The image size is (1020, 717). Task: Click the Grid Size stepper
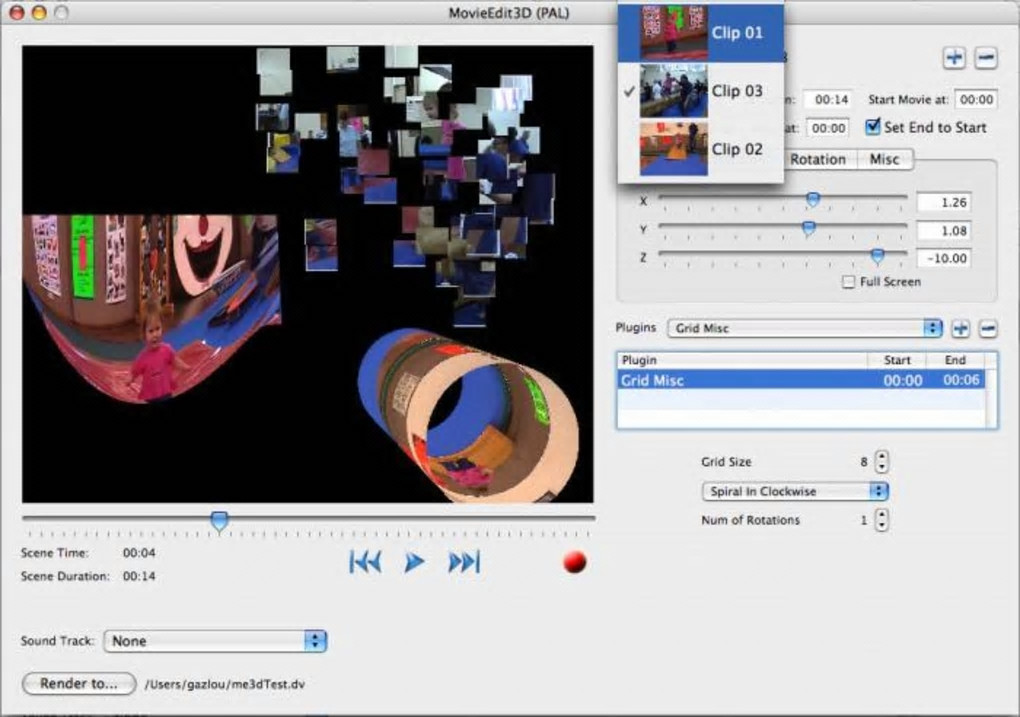point(881,462)
